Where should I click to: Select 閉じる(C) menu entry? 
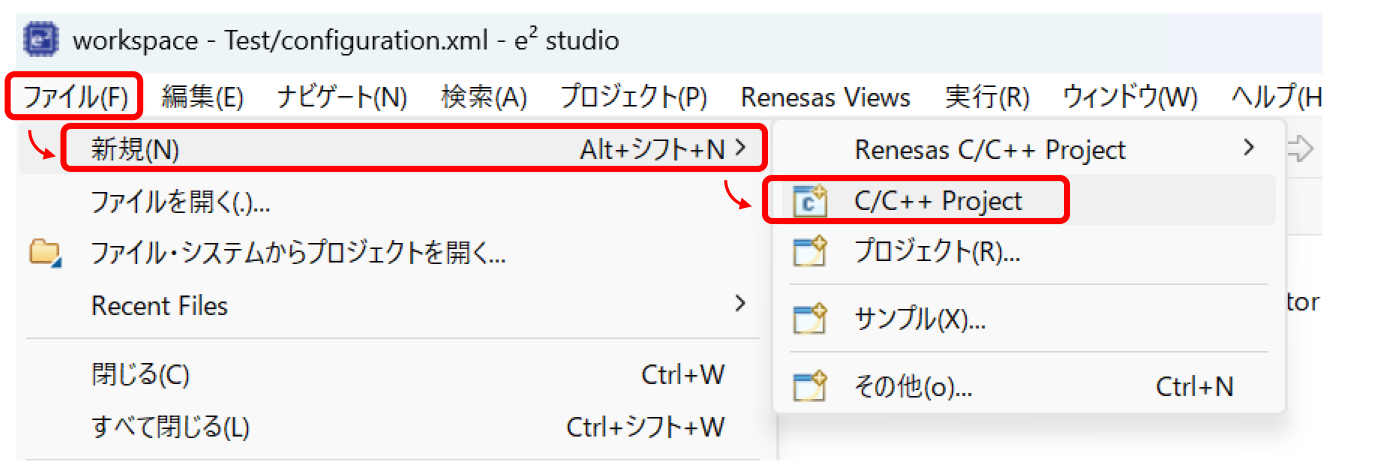(394, 375)
